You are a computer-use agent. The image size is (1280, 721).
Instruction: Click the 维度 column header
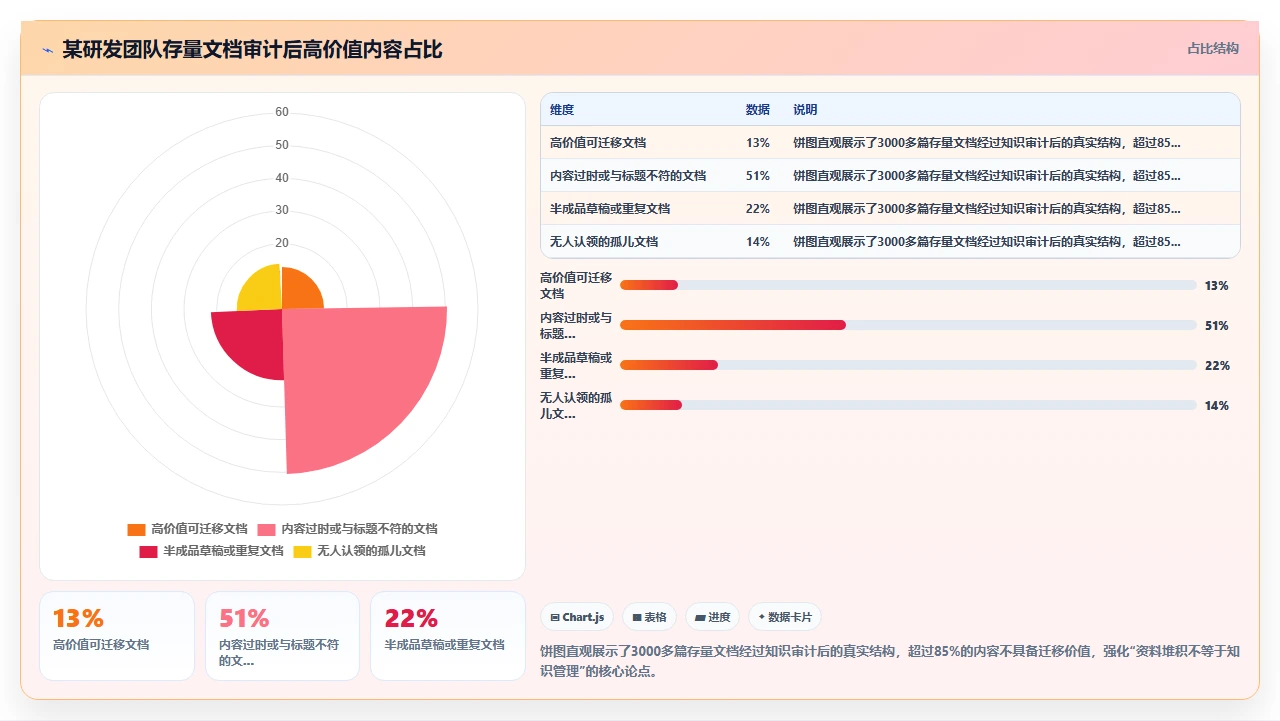pos(562,110)
